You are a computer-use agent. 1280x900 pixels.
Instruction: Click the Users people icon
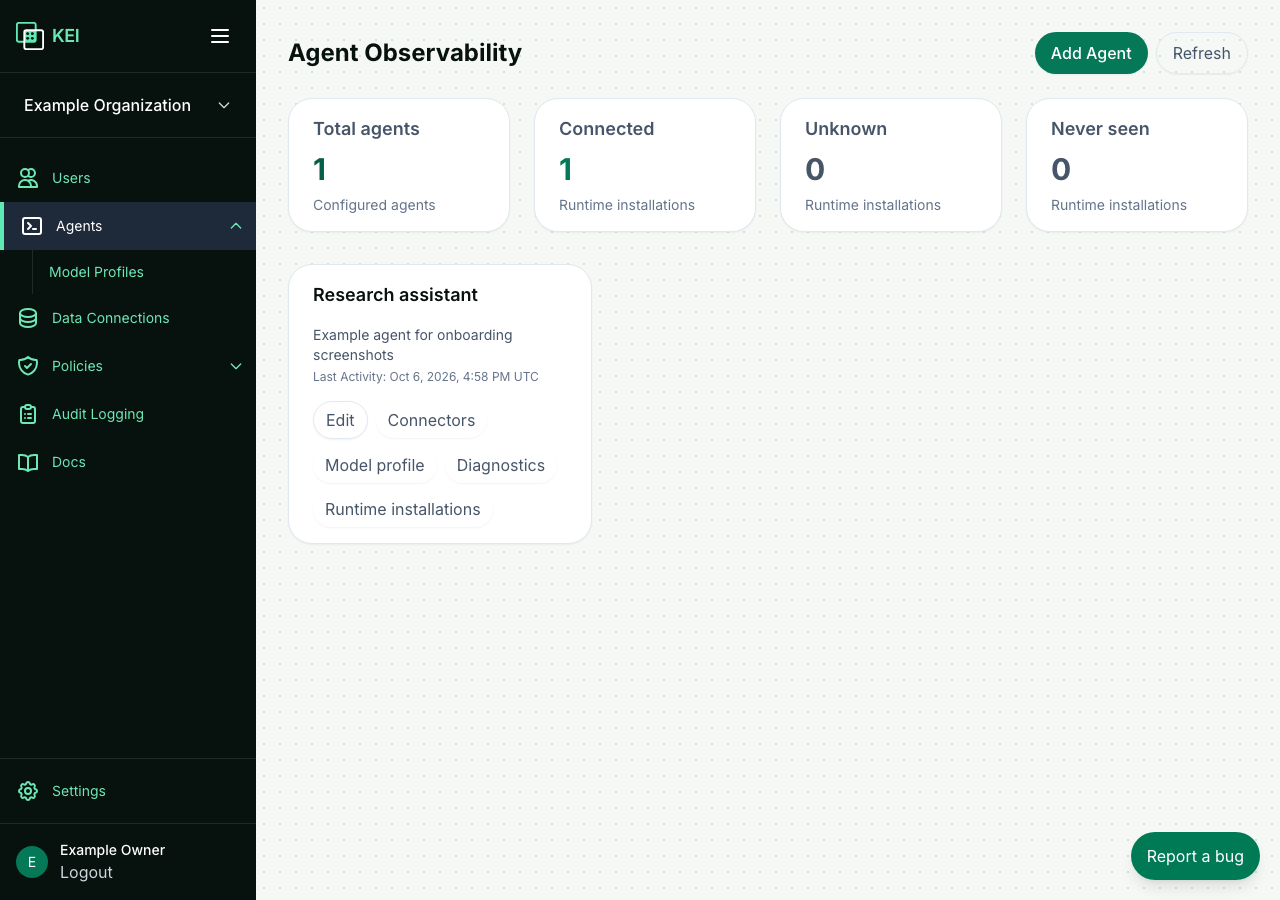(28, 178)
